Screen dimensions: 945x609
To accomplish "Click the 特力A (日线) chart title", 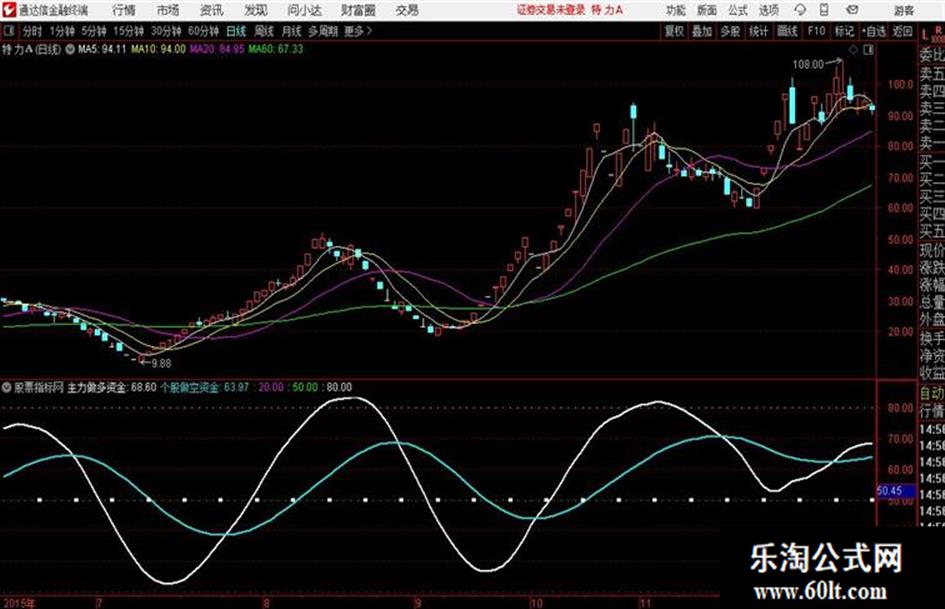I will (x=31, y=49).
